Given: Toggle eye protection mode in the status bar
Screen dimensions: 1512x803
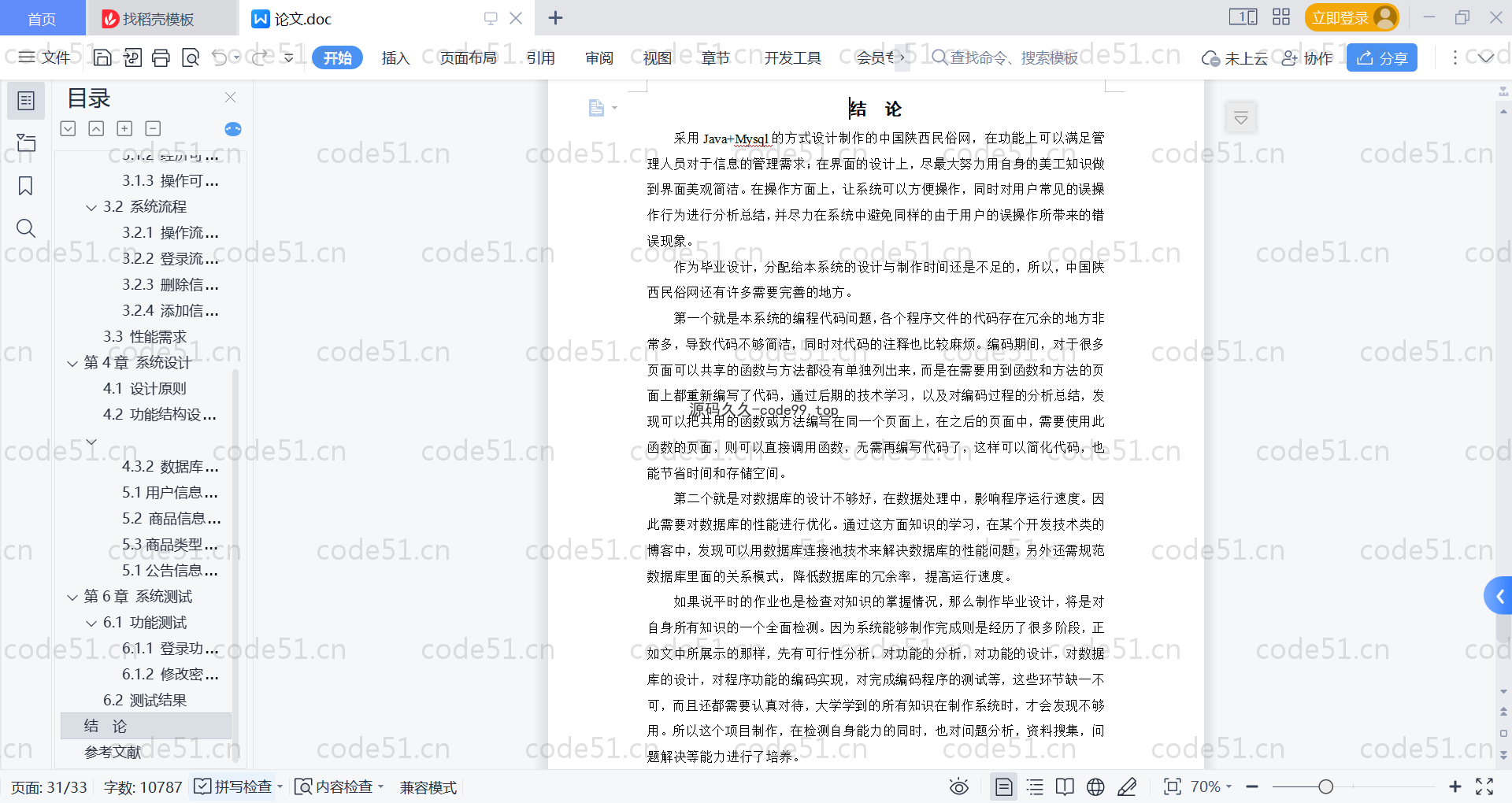Looking at the screenshot, I should [x=959, y=786].
